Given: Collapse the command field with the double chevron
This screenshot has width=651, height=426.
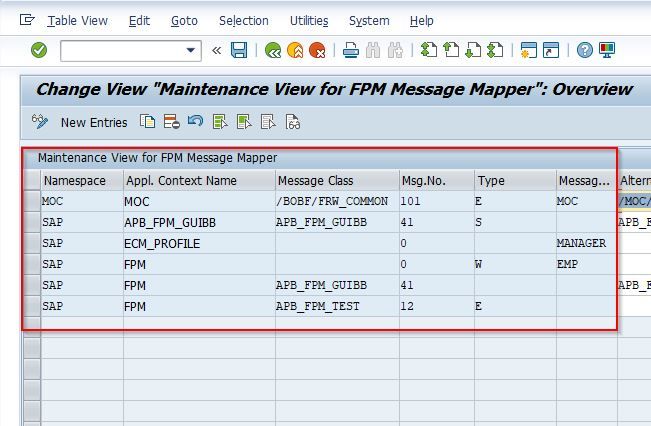Looking at the screenshot, I should point(216,51).
